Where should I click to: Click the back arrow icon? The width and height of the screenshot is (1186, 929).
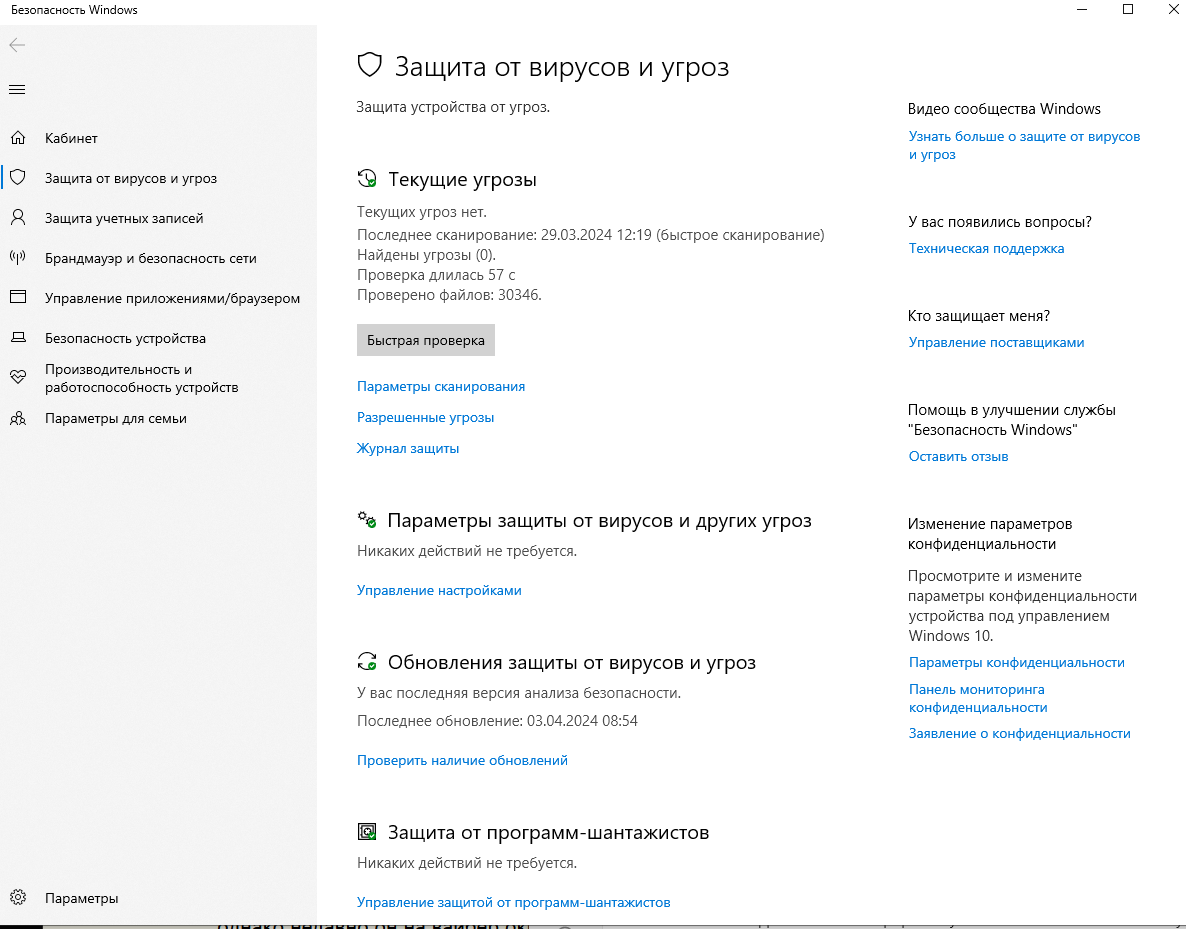[17, 45]
